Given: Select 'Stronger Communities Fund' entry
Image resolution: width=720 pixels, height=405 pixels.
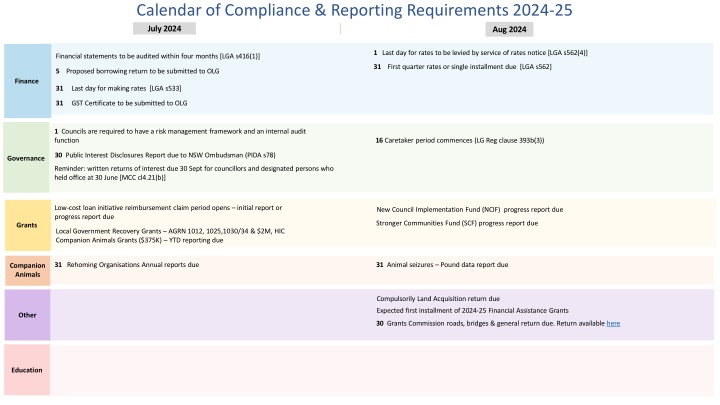Looking at the screenshot, I should 457,223.
